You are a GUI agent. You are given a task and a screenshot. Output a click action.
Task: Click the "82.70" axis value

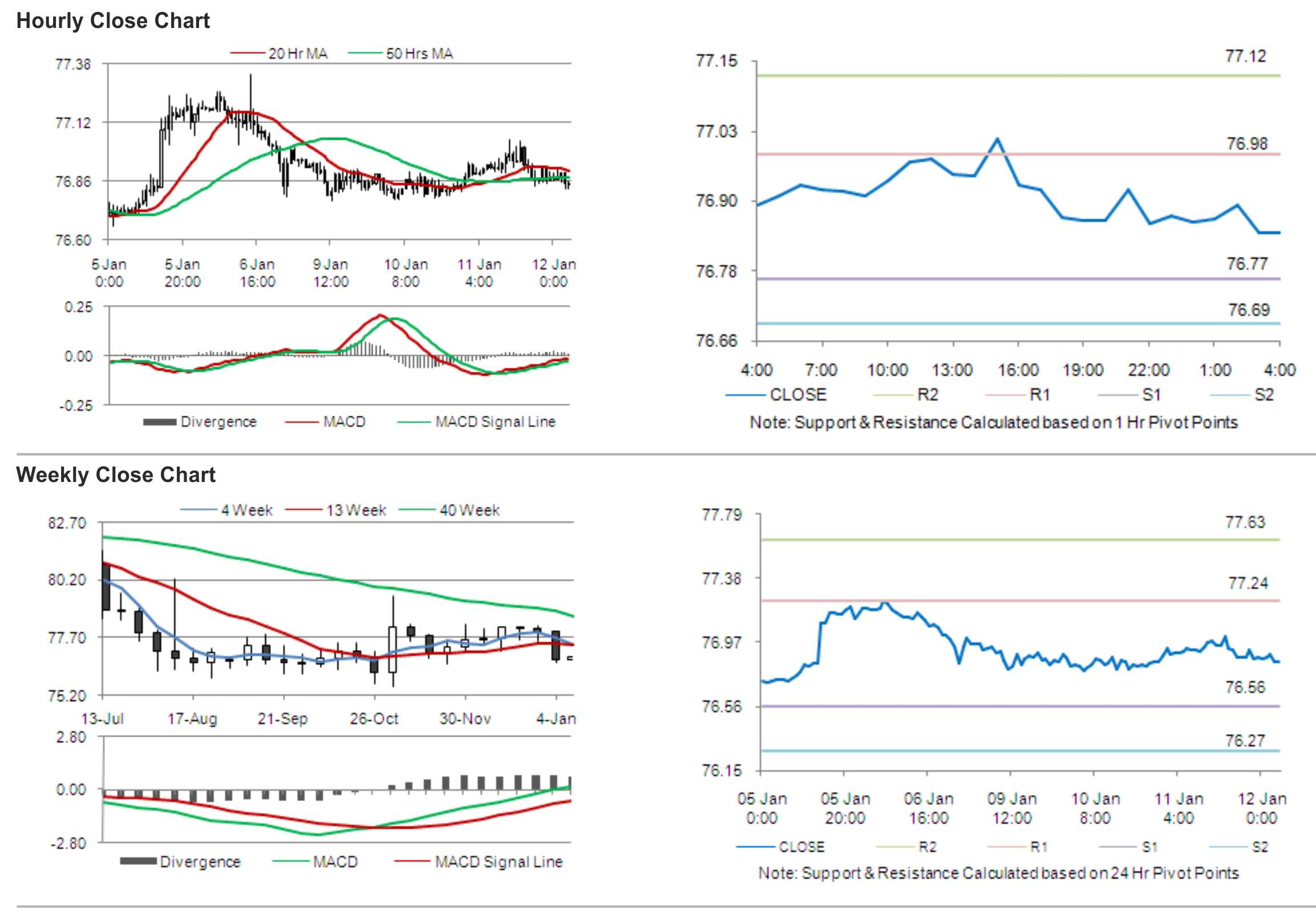(x=67, y=524)
